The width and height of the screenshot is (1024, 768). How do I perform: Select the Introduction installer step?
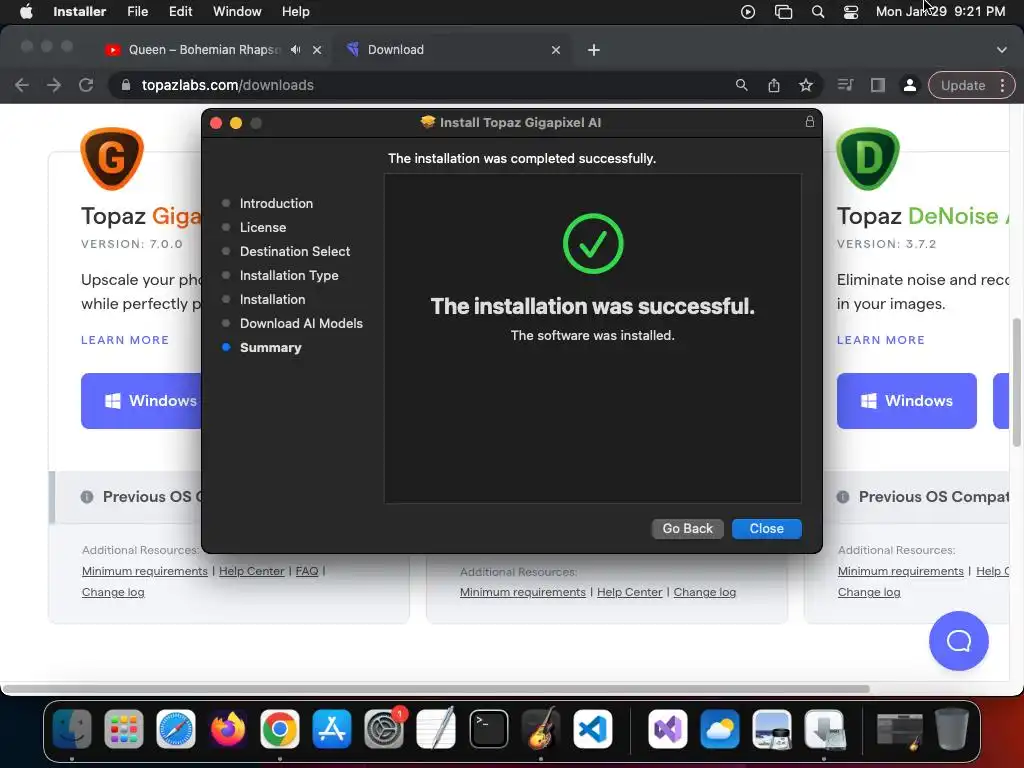[276, 203]
